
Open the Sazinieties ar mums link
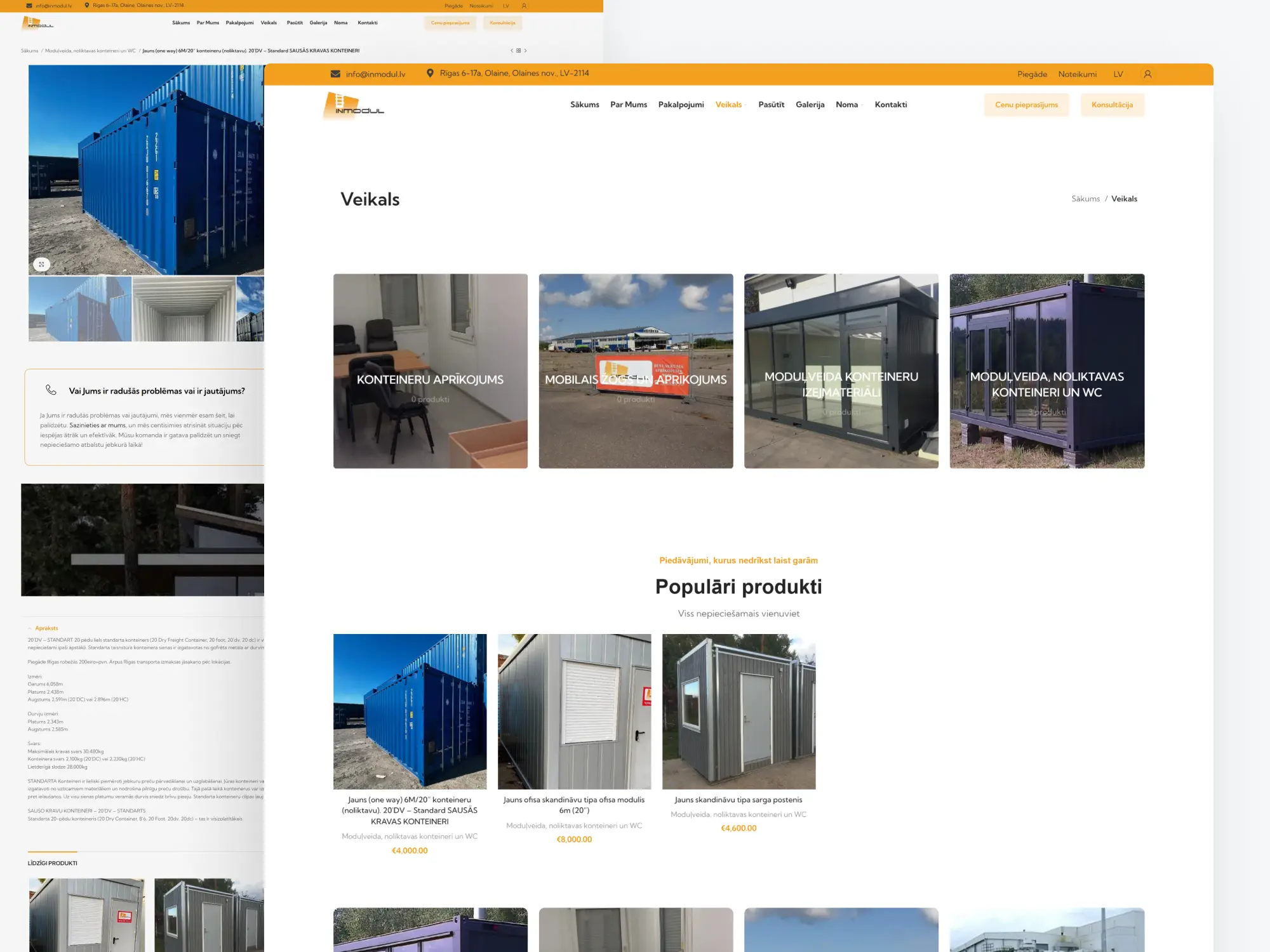tap(97, 426)
